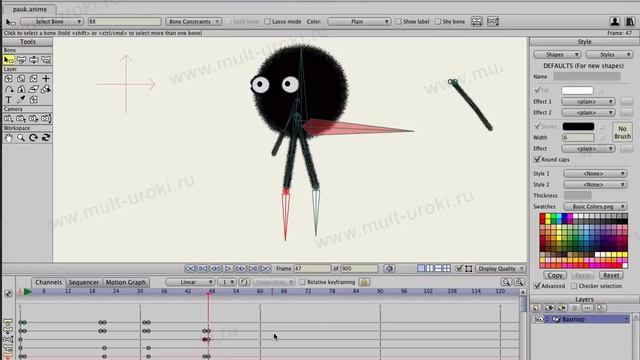Screen dimensions: 640x360
Task: Click the Copy button in Style
Action: point(555,275)
